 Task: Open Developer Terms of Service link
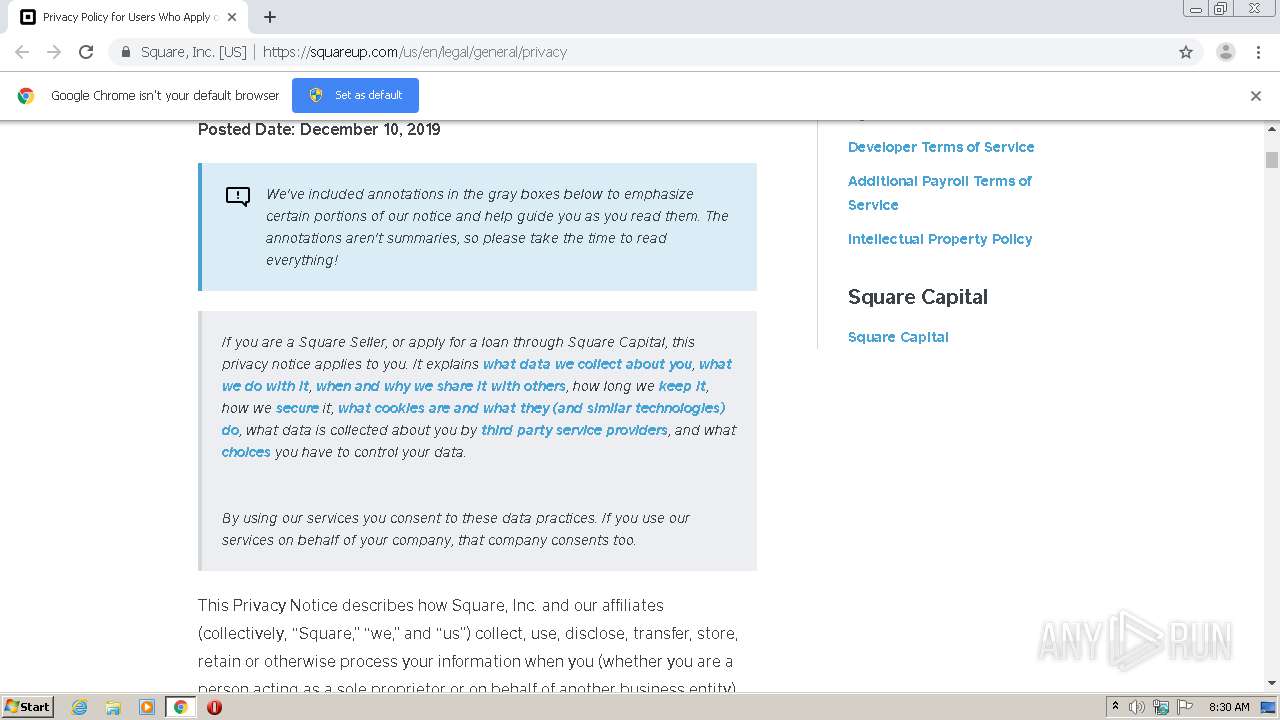coord(941,147)
